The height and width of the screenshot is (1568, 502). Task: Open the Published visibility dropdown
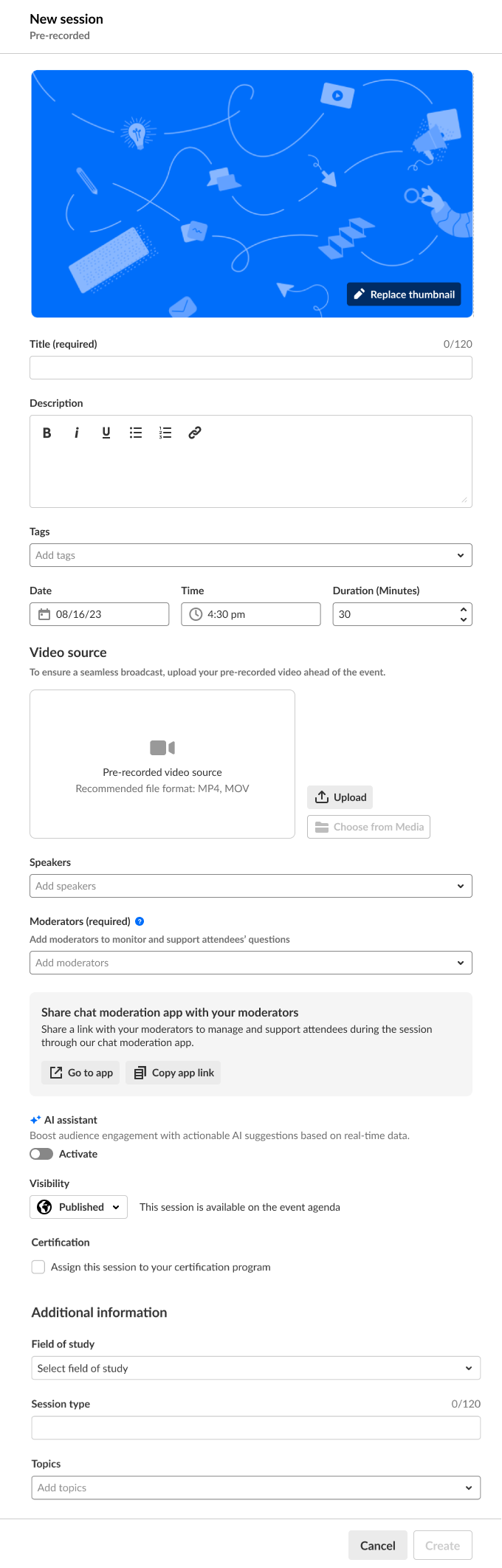point(79,1207)
